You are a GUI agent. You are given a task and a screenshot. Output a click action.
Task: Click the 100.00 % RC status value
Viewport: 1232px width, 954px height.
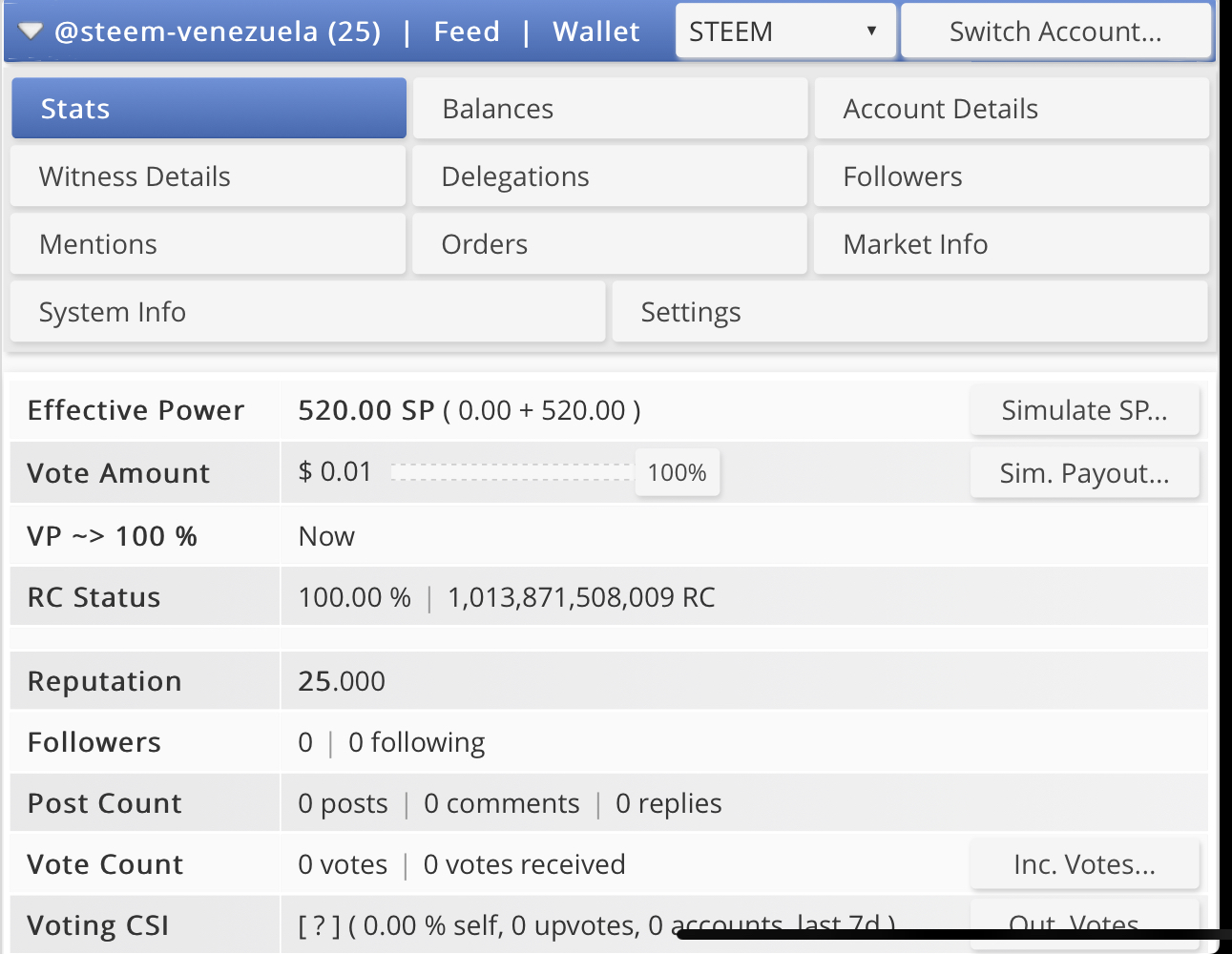click(x=355, y=597)
